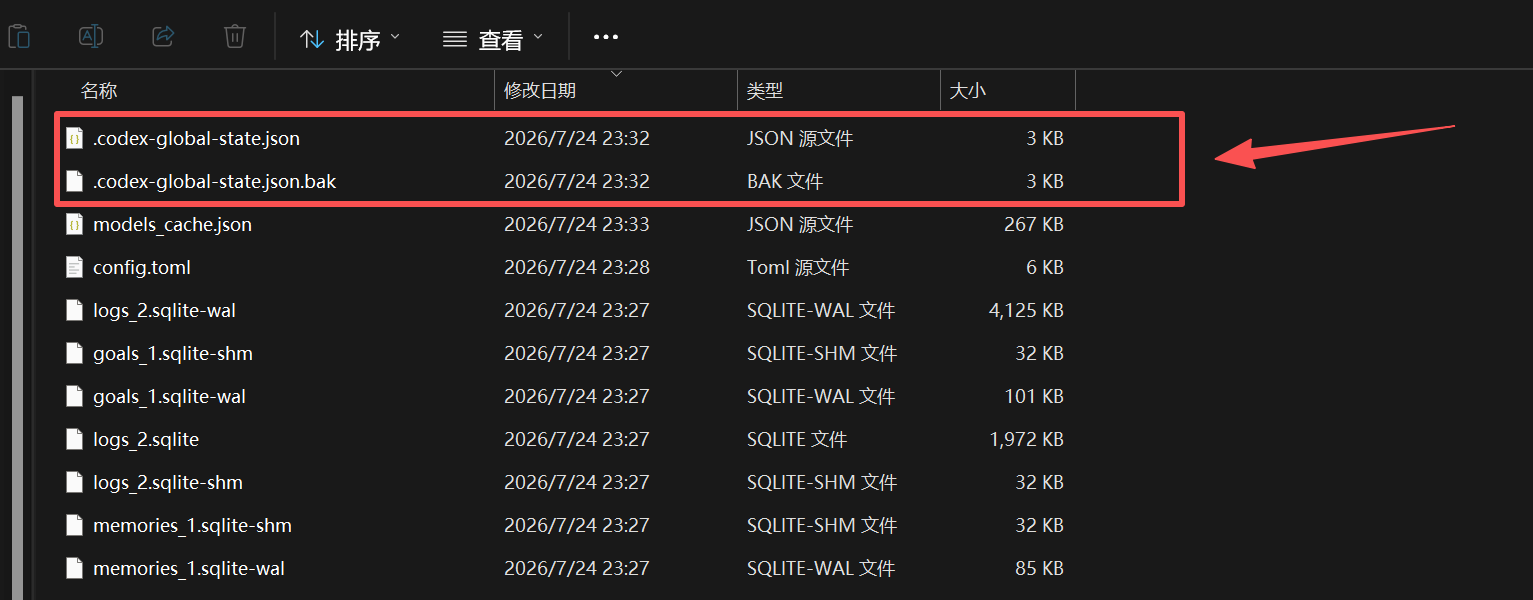
Task: Click the date 2026/7/24 23:28 of config.toml
Action: (x=577, y=267)
